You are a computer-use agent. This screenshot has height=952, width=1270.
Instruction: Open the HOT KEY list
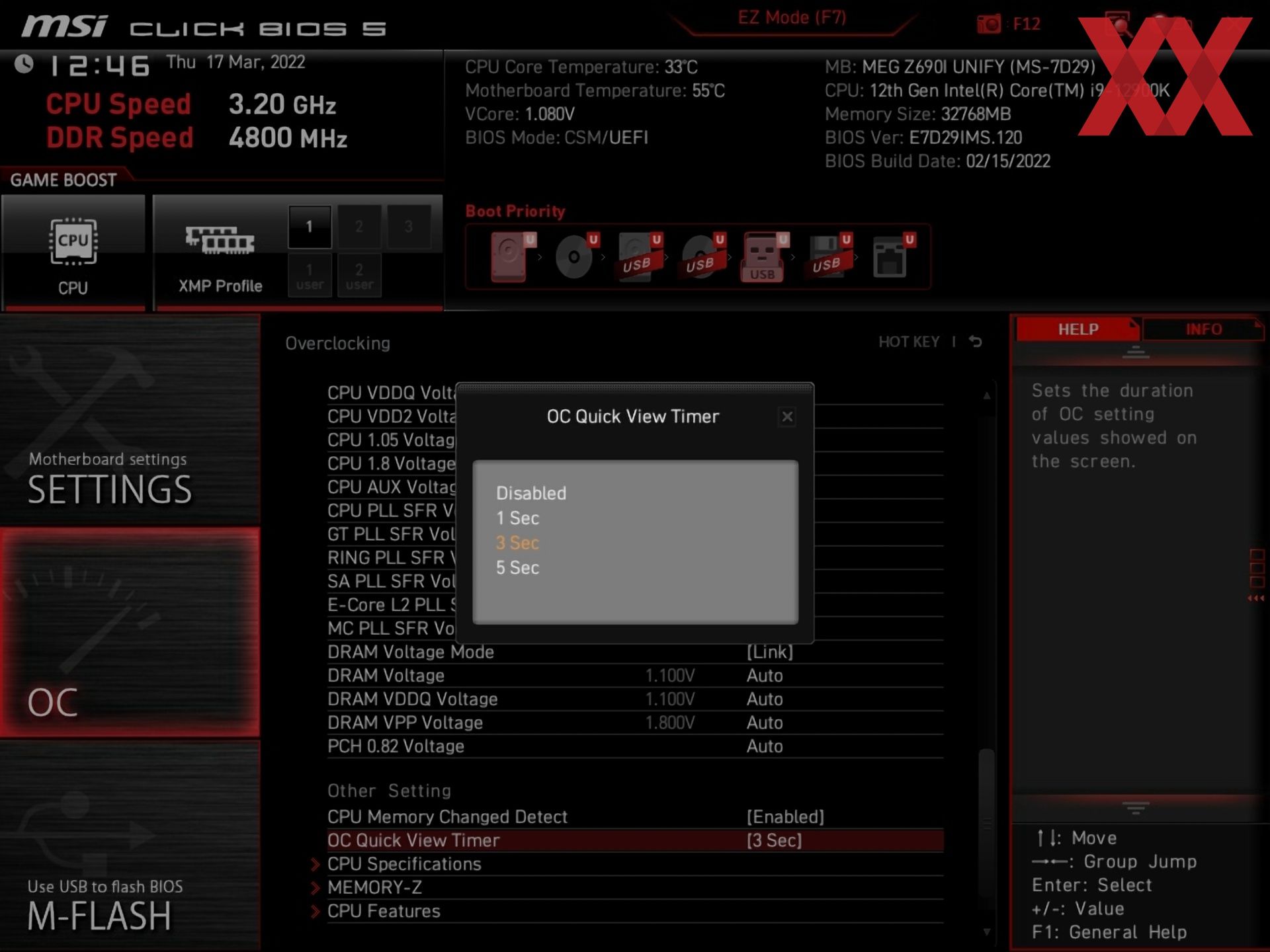(909, 342)
